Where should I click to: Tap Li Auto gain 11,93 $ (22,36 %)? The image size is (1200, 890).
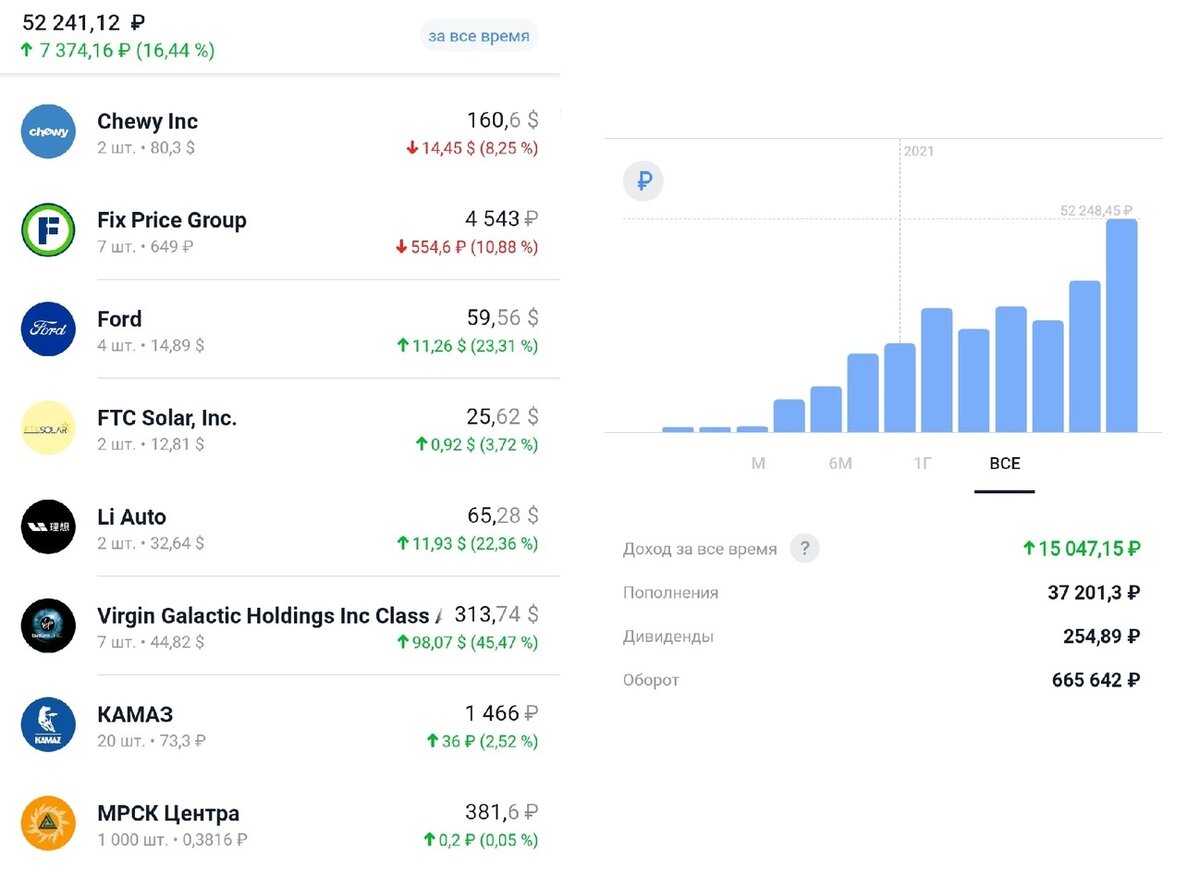coord(468,544)
